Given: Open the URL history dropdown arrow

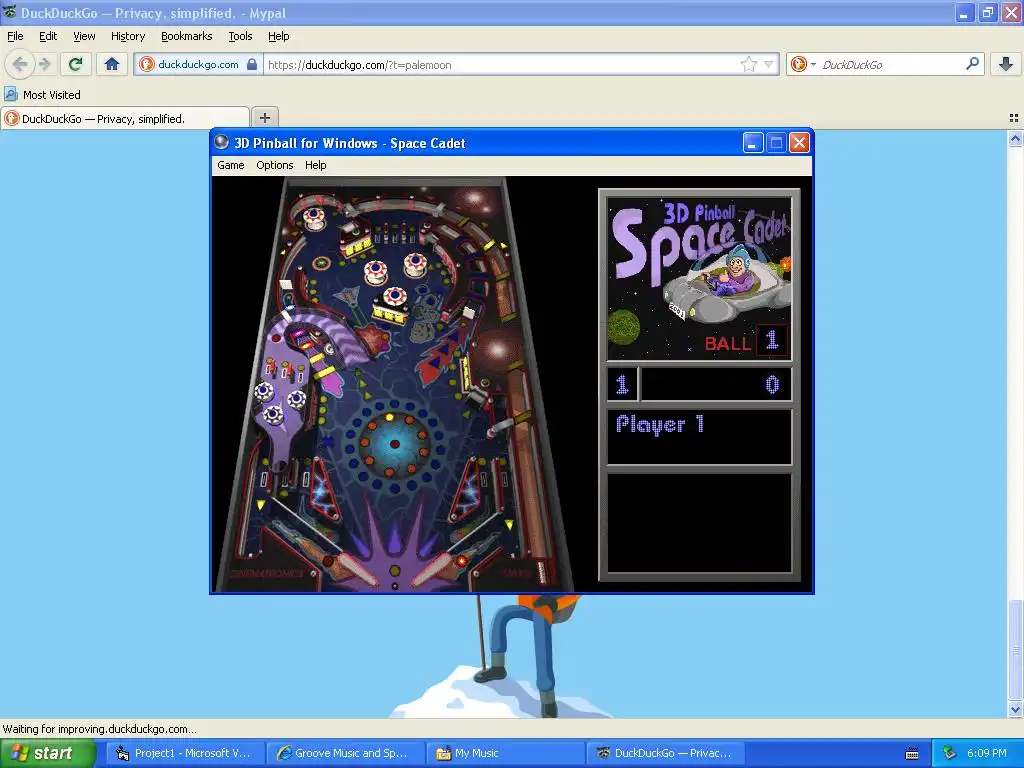Looking at the screenshot, I should [x=769, y=64].
